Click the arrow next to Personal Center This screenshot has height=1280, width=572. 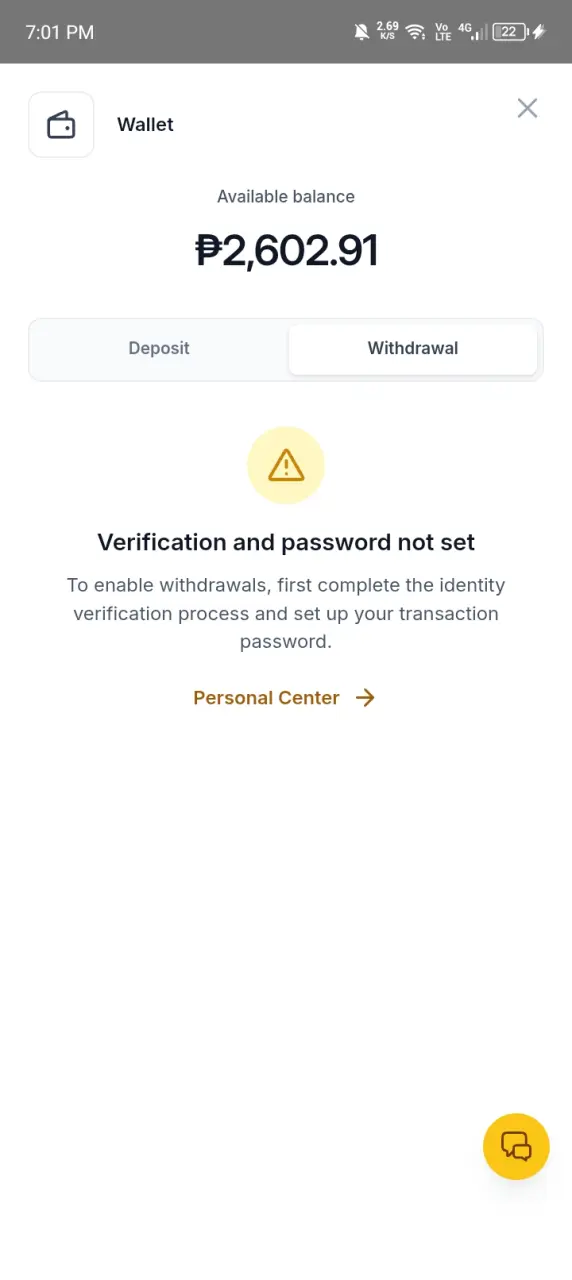tap(365, 698)
